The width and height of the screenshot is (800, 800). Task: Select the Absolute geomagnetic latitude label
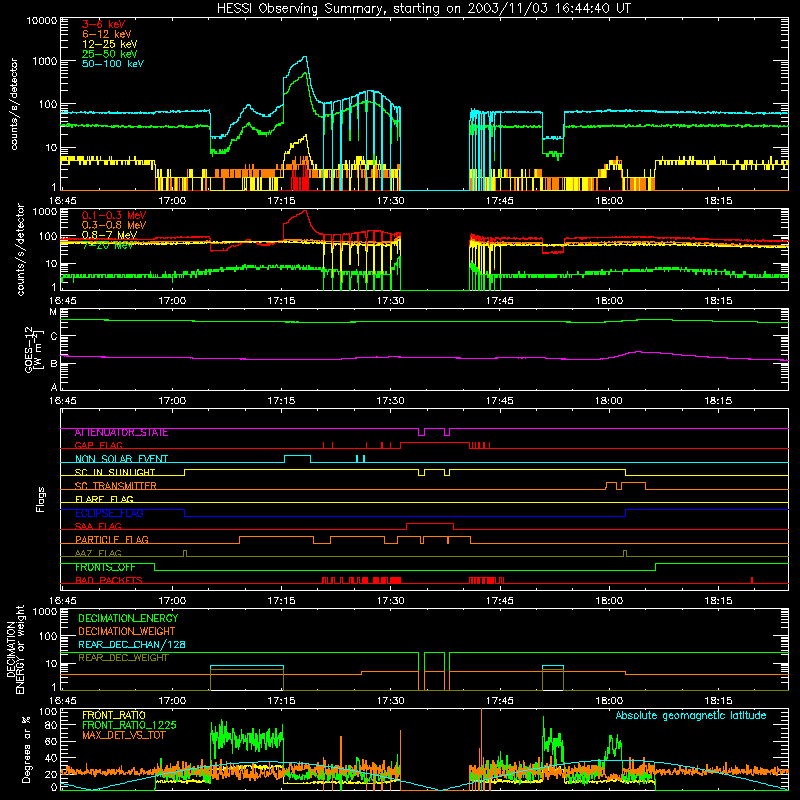click(x=691, y=715)
